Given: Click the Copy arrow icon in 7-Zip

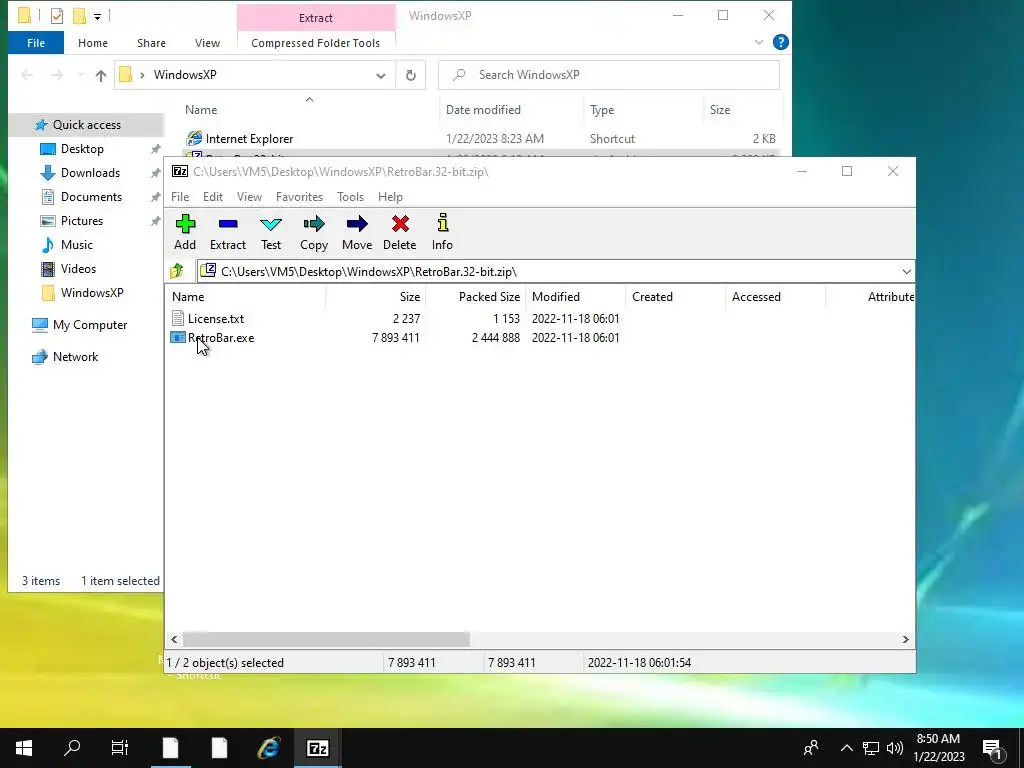Looking at the screenshot, I should point(313,224).
